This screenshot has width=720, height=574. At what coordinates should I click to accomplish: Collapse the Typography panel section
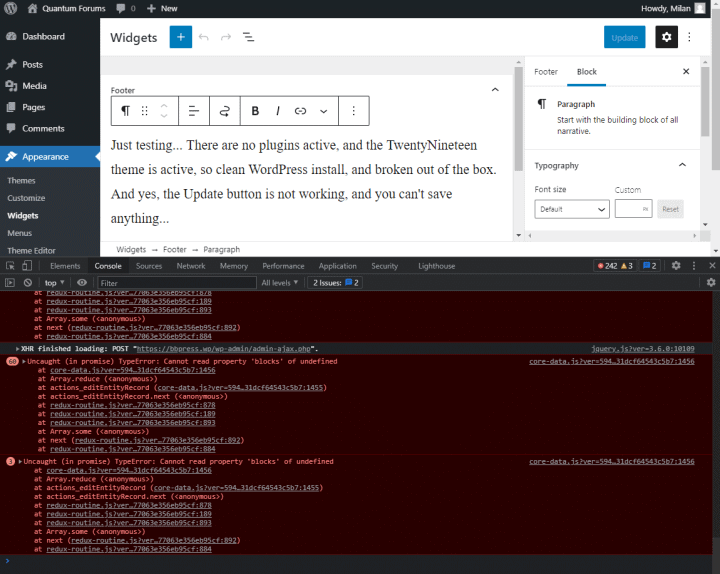pyautogui.click(x=682, y=165)
